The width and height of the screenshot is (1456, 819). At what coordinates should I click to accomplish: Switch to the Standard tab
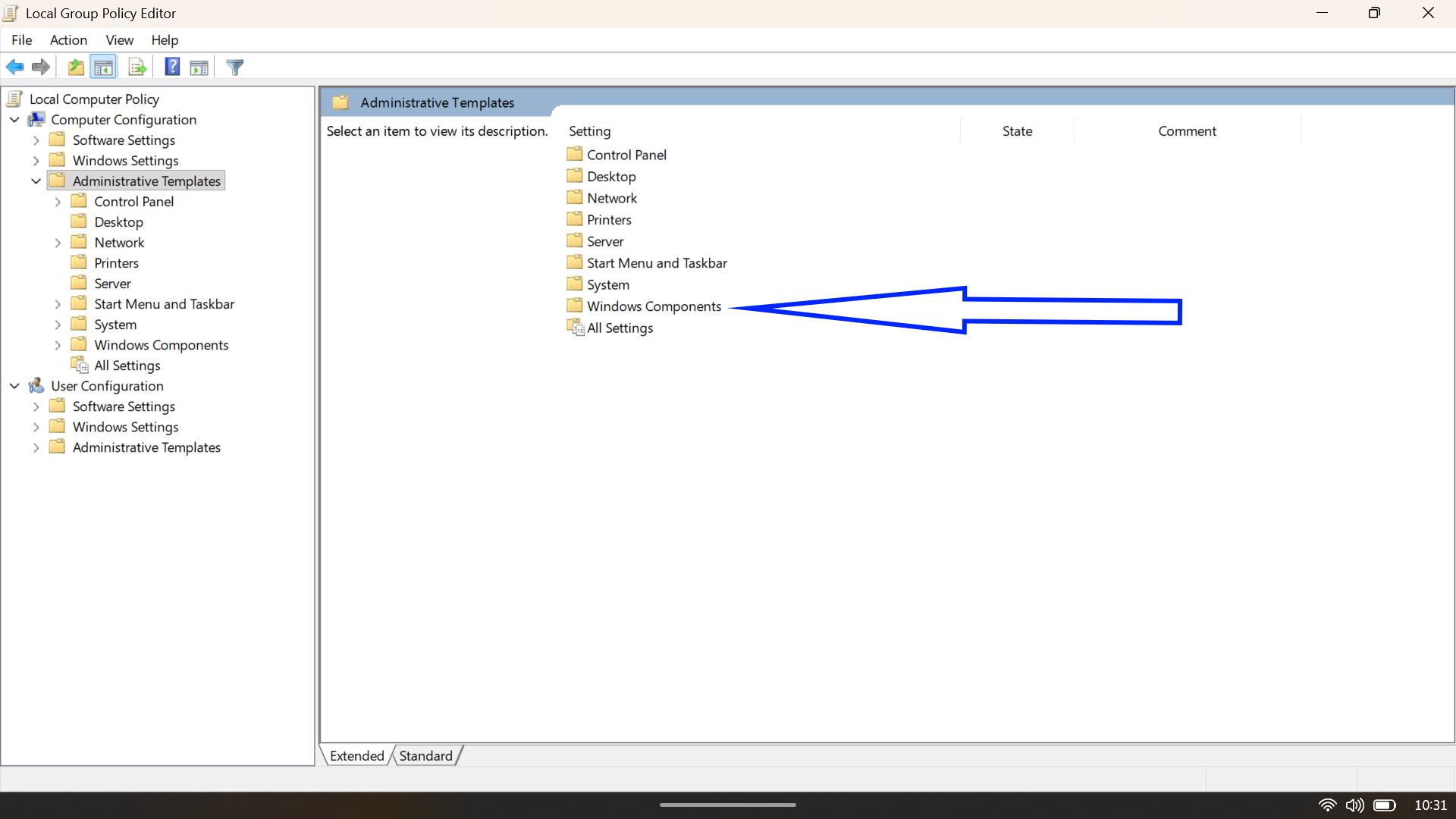tap(425, 755)
